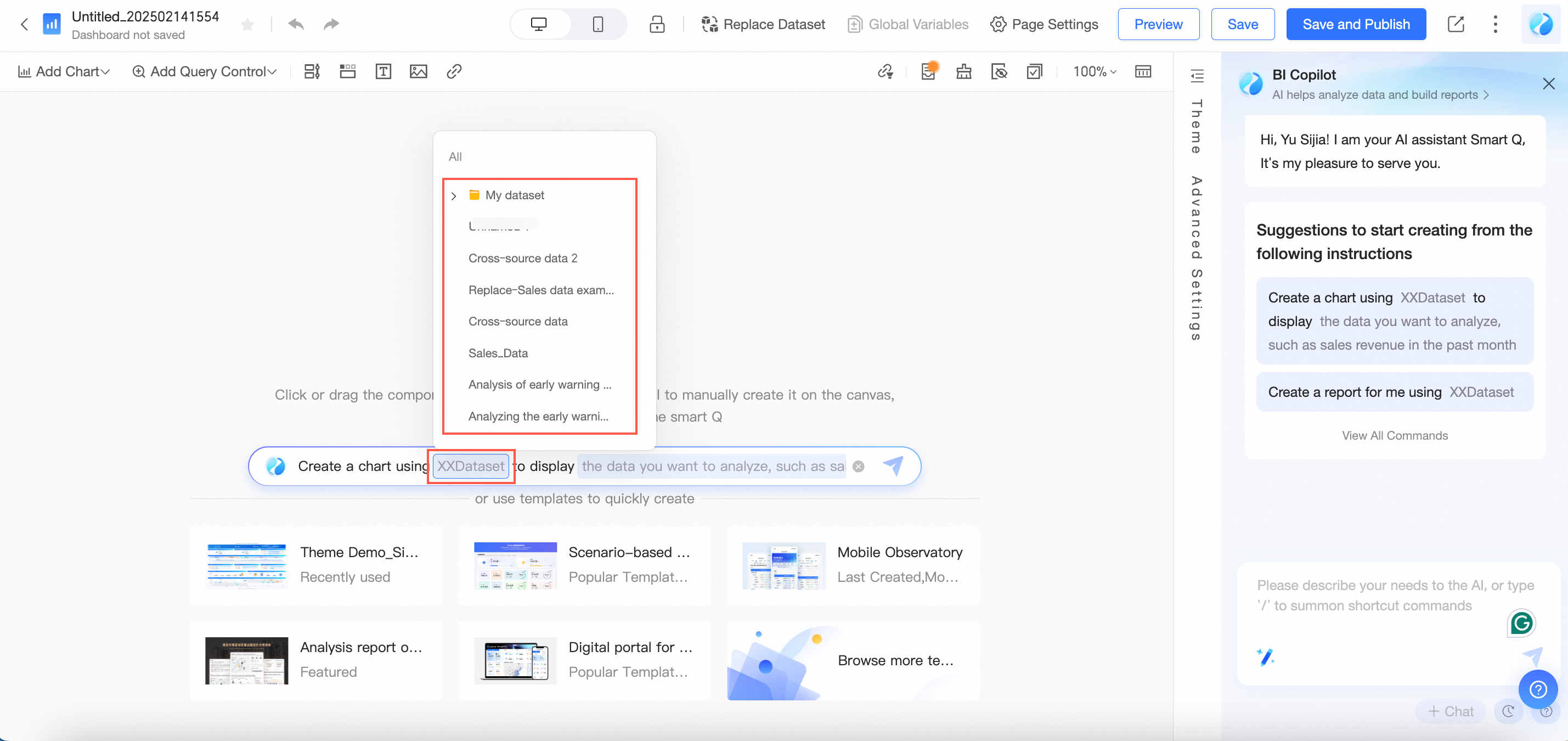1568x741 pixels.
Task: Switch to mobile layout view
Action: (x=598, y=24)
